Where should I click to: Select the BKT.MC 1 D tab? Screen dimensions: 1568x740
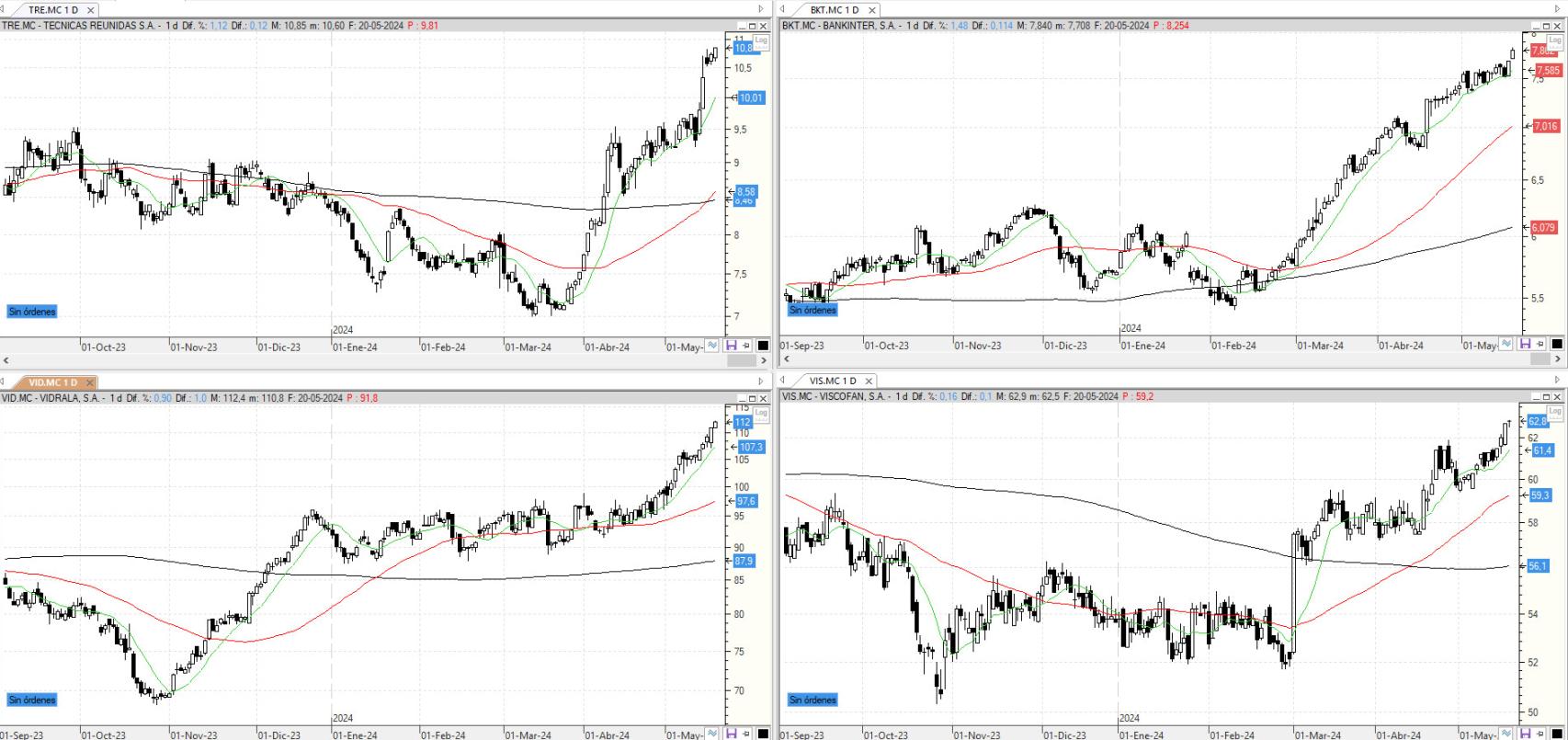[x=834, y=10]
